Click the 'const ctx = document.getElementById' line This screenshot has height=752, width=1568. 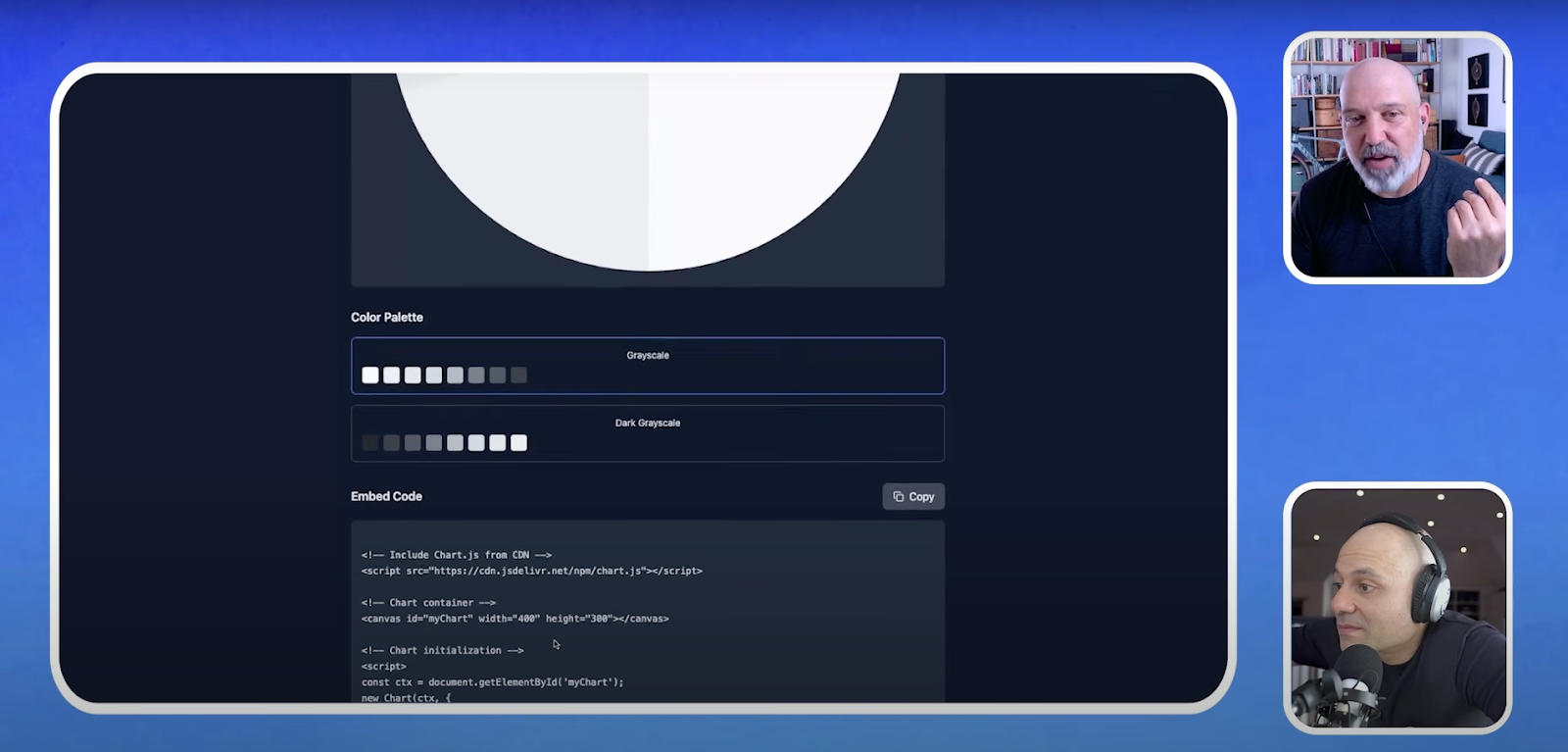pos(492,682)
